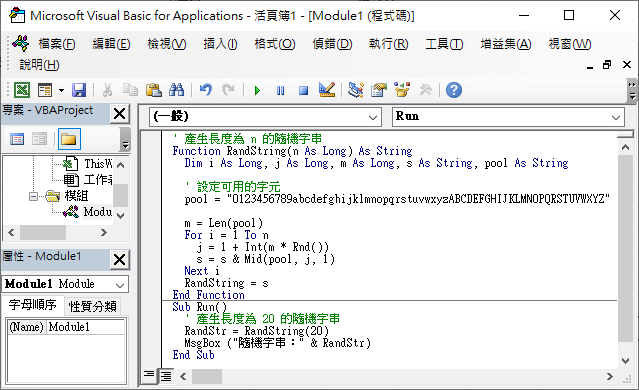Click the Paste clipboard icon
The image size is (639, 390).
tap(154, 90)
